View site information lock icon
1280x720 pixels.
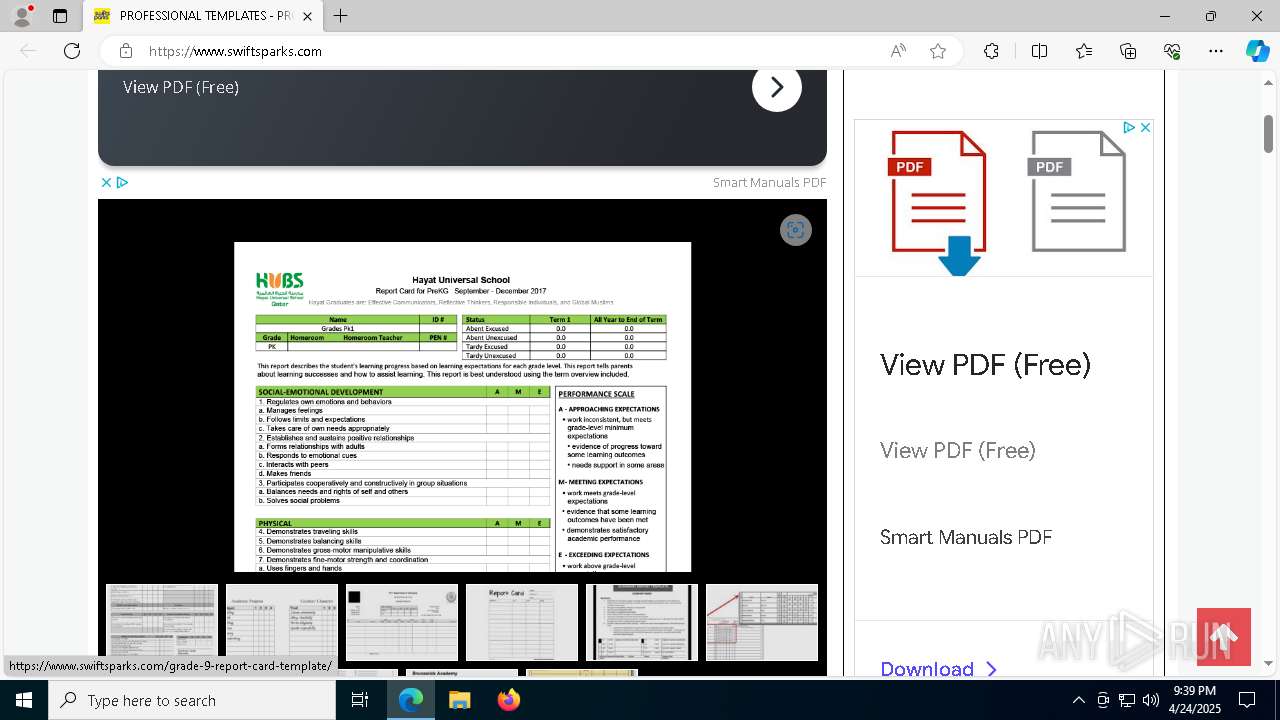click(125, 51)
